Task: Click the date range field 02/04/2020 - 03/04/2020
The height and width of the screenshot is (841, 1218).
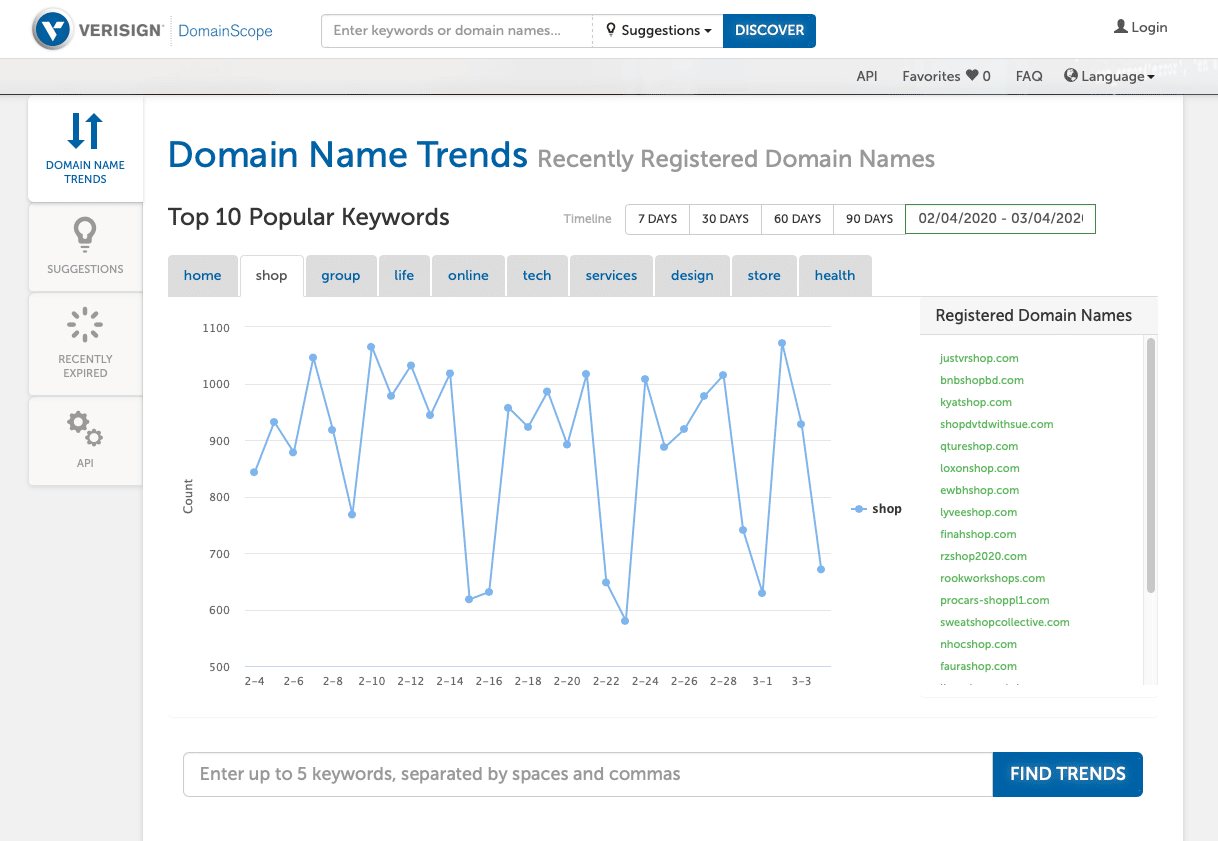Action: click(1000, 219)
